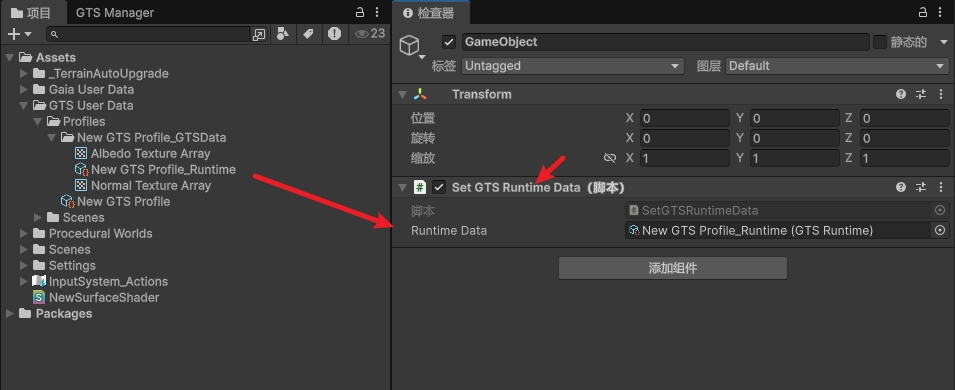Open Set GTS Runtime Data context menu dots

point(941,188)
